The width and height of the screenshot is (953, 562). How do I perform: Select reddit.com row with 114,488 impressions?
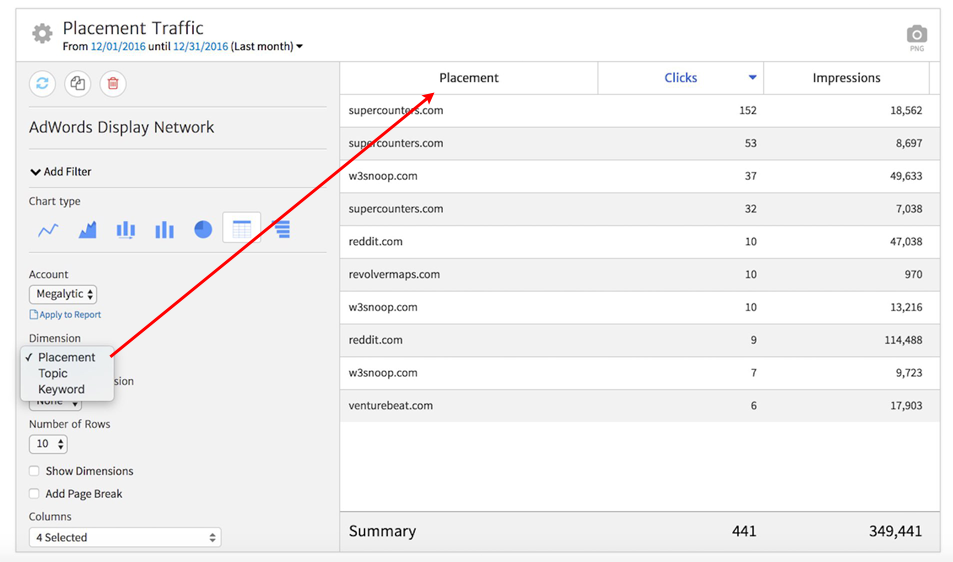[x=639, y=340]
